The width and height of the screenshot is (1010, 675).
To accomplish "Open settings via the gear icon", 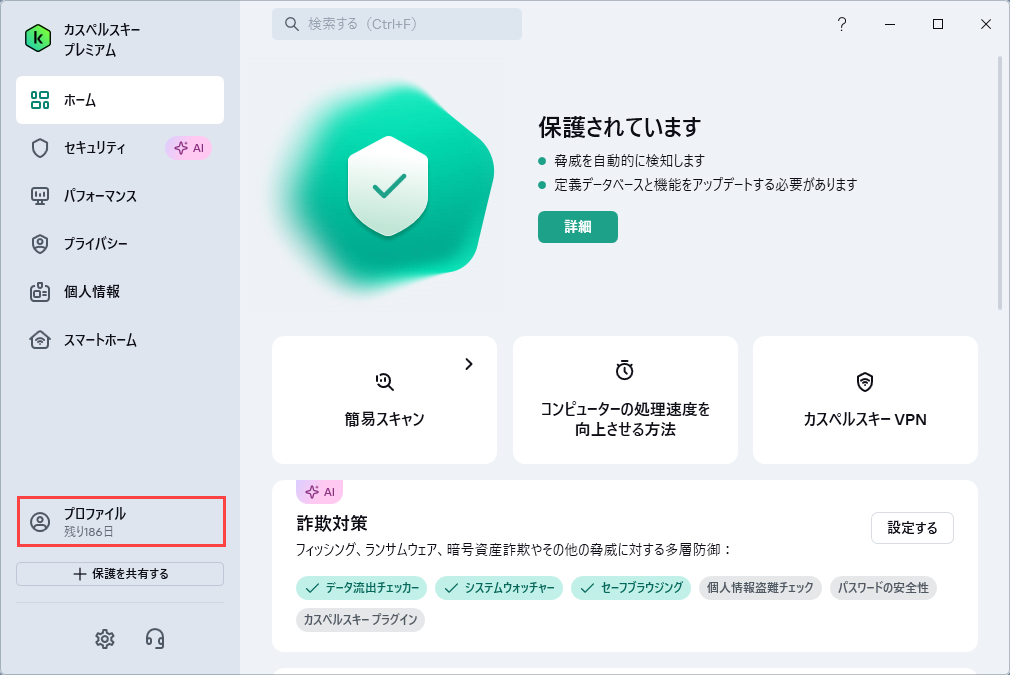I will [x=105, y=639].
